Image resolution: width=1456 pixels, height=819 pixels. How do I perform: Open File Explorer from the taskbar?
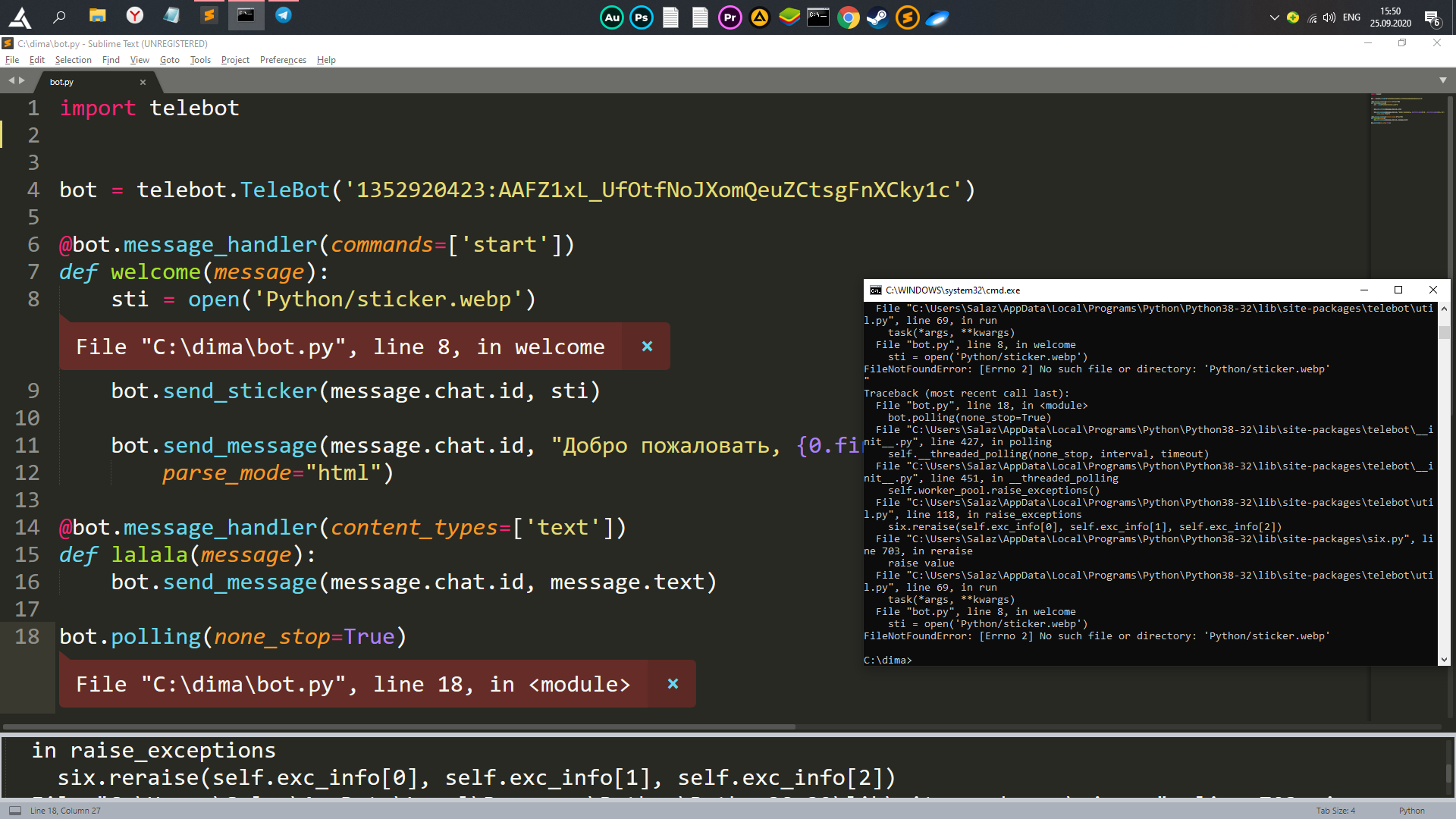[x=97, y=16]
